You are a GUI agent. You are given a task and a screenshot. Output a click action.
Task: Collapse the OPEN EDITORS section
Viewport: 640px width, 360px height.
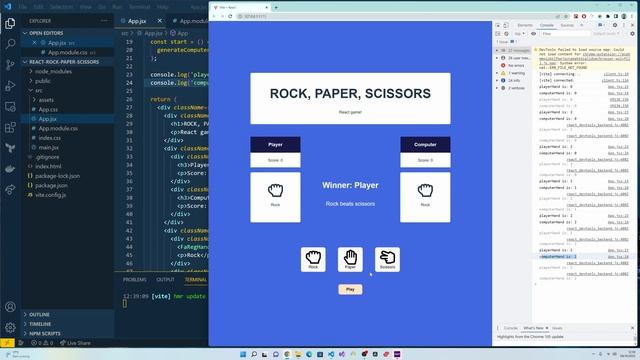pos(67,33)
